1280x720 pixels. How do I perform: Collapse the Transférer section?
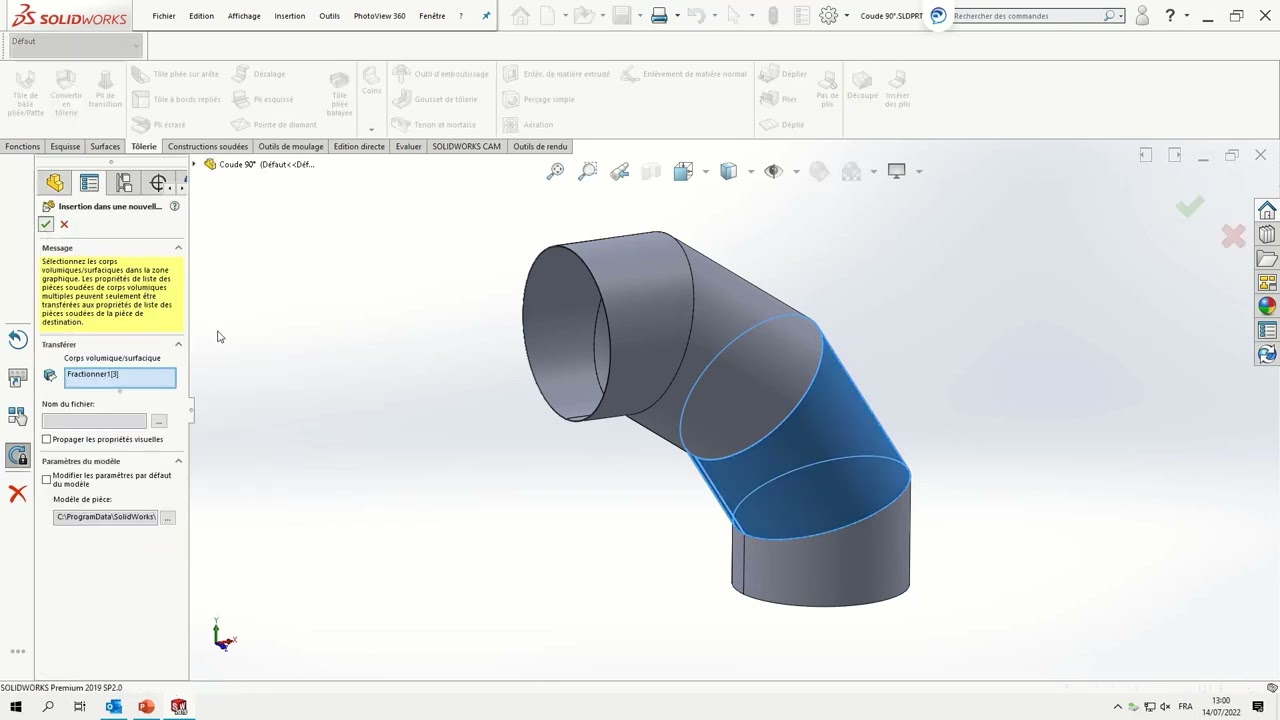(179, 344)
